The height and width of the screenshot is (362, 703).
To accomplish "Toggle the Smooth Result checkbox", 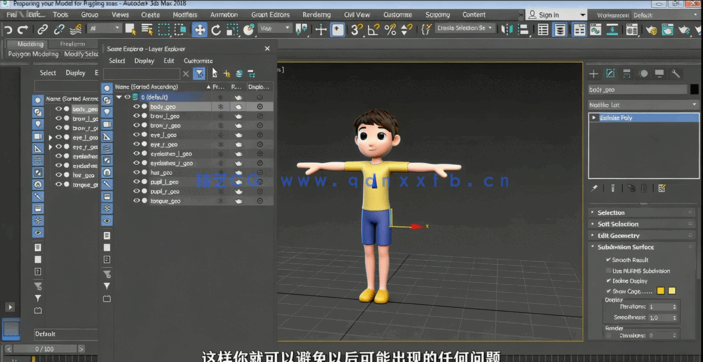I will 608,260.
